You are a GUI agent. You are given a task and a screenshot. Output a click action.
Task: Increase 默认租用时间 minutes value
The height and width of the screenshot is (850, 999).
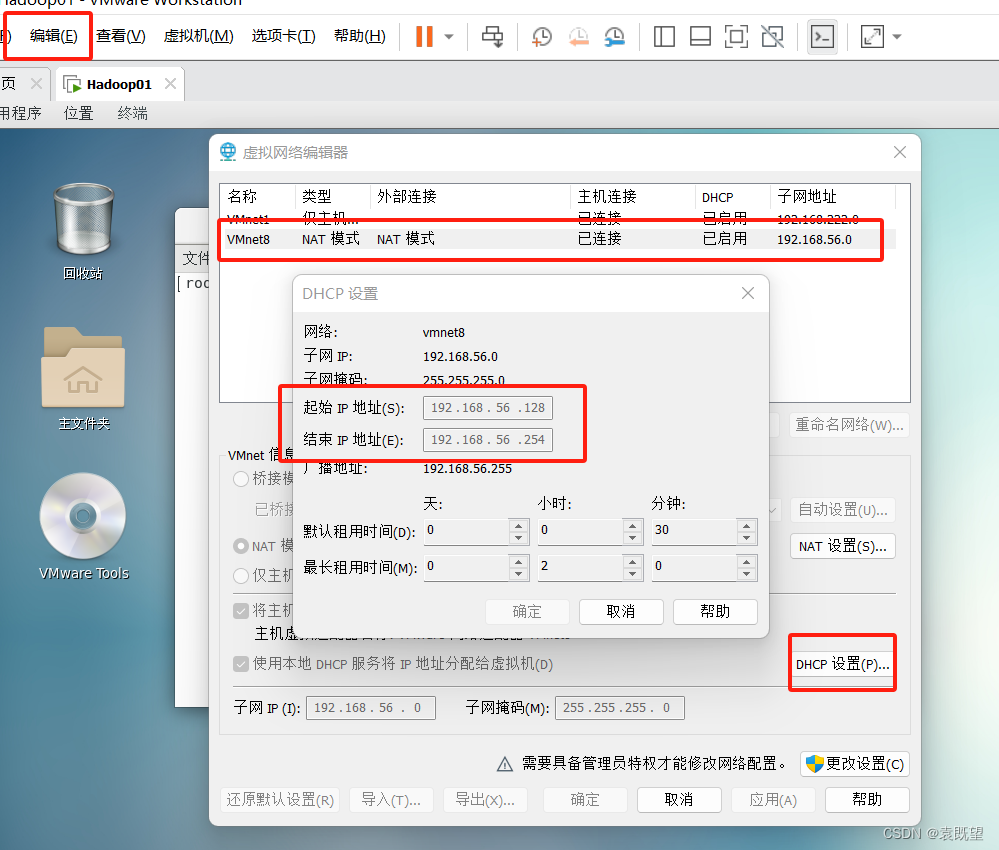(x=746, y=525)
